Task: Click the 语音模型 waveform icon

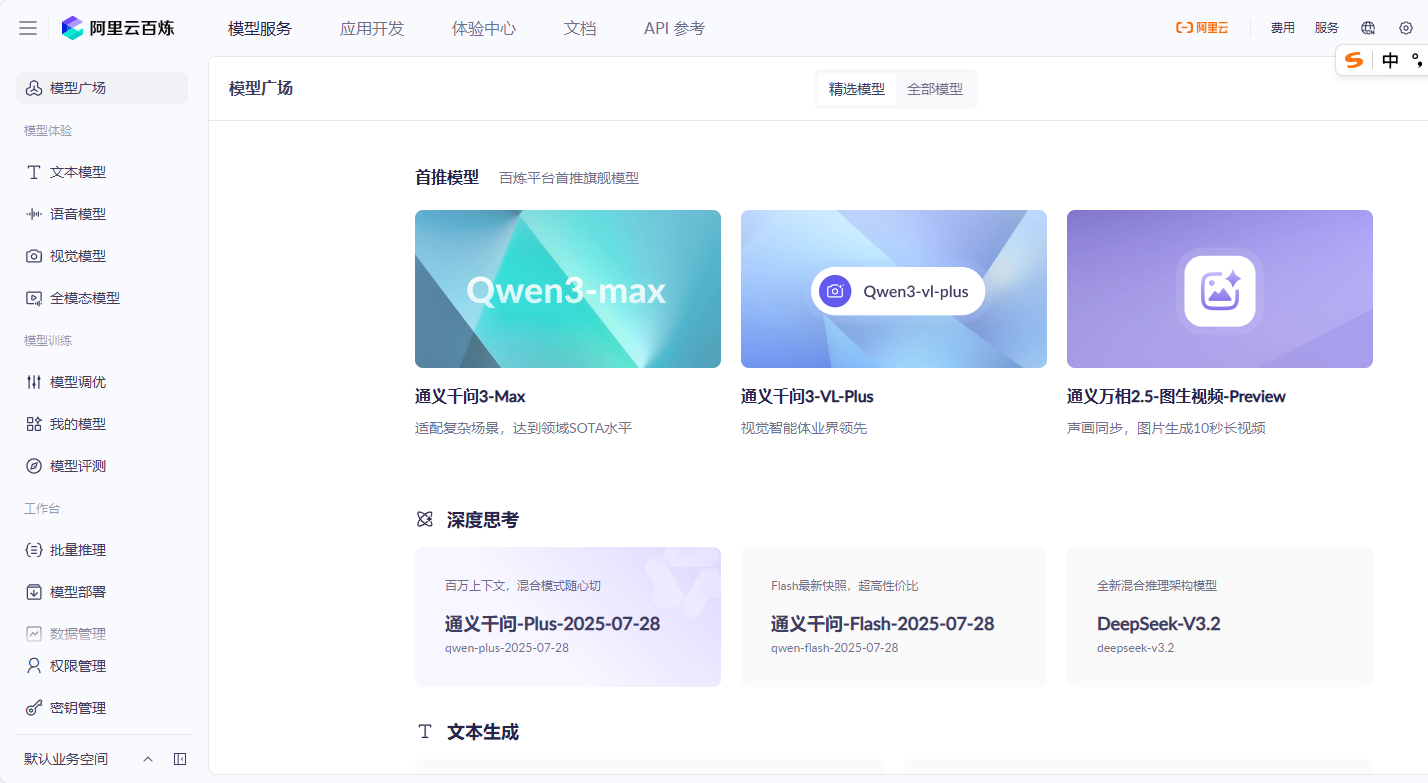Action: [x=33, y=214]
